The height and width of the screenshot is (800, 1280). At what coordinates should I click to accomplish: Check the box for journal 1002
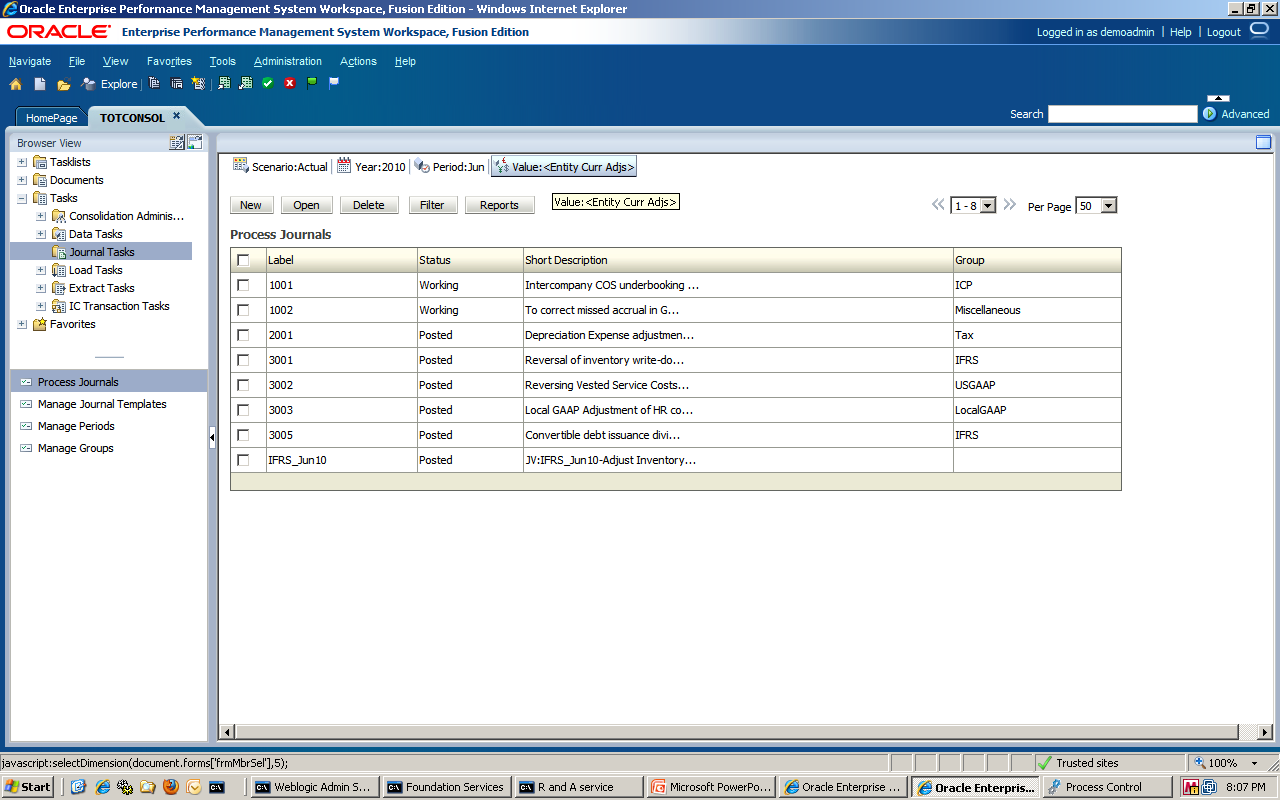[243, 310]
